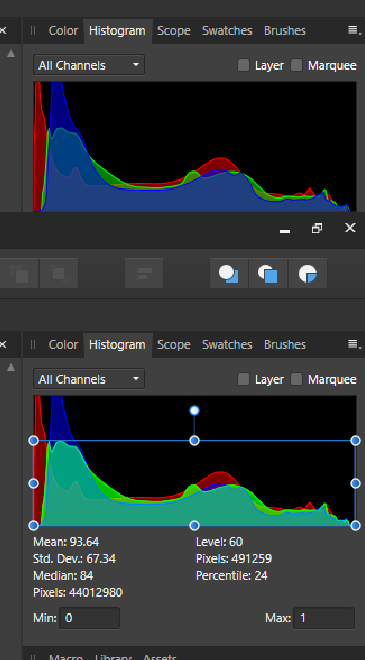Click the bottom-center selection handle on histogram
The width and height of the screenshot is (365, 660).
click(194, 525)
